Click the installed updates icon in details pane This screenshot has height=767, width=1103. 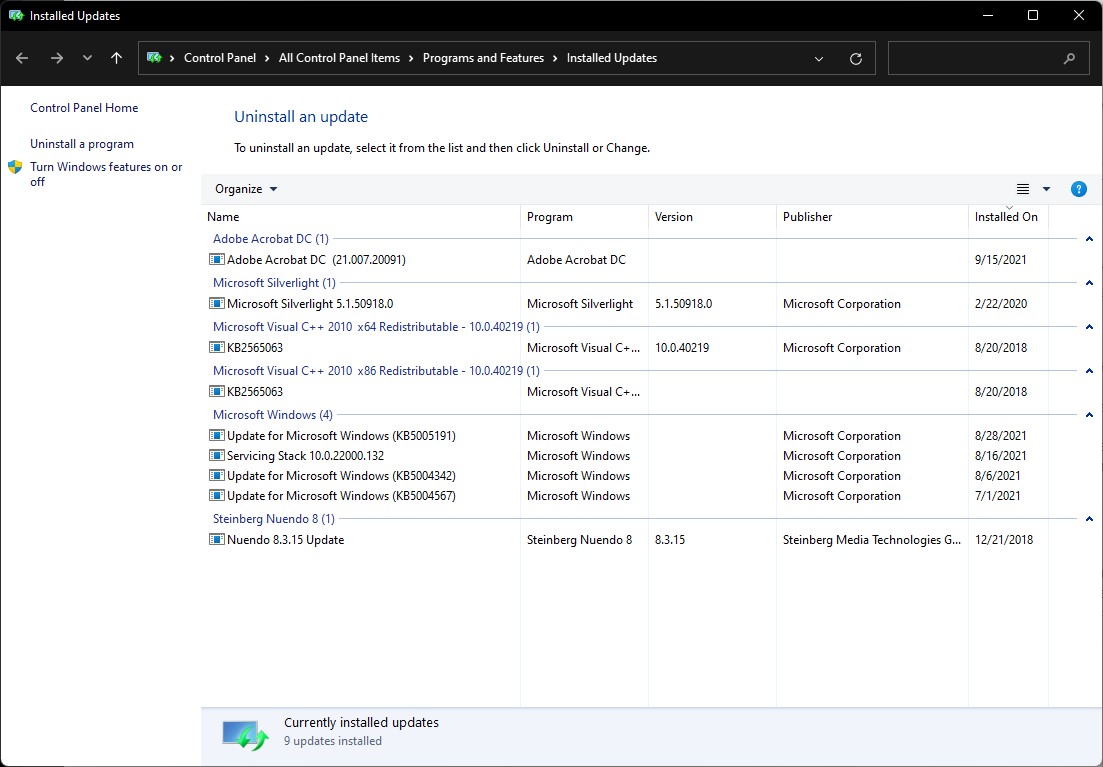coord(246,735)
